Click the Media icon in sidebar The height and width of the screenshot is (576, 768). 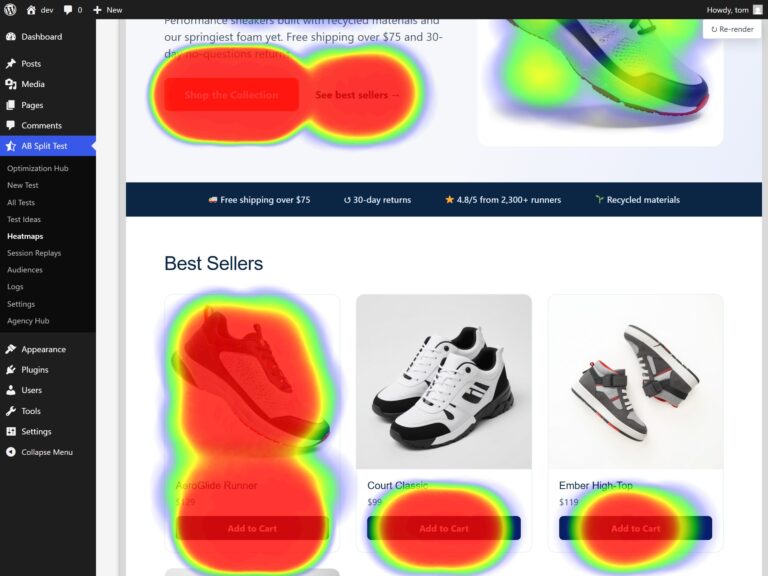pyautogui.click(x=11, y=84)
